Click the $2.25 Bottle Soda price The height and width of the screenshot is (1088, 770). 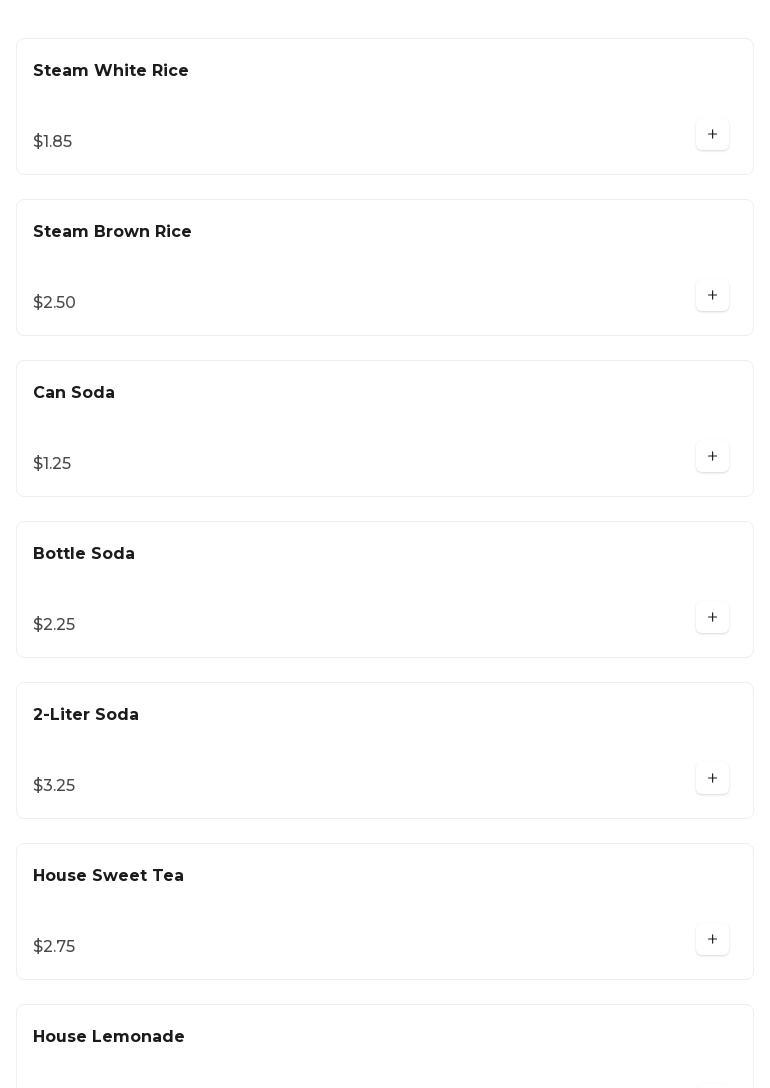pyautogui.click(x=54, y=625)
